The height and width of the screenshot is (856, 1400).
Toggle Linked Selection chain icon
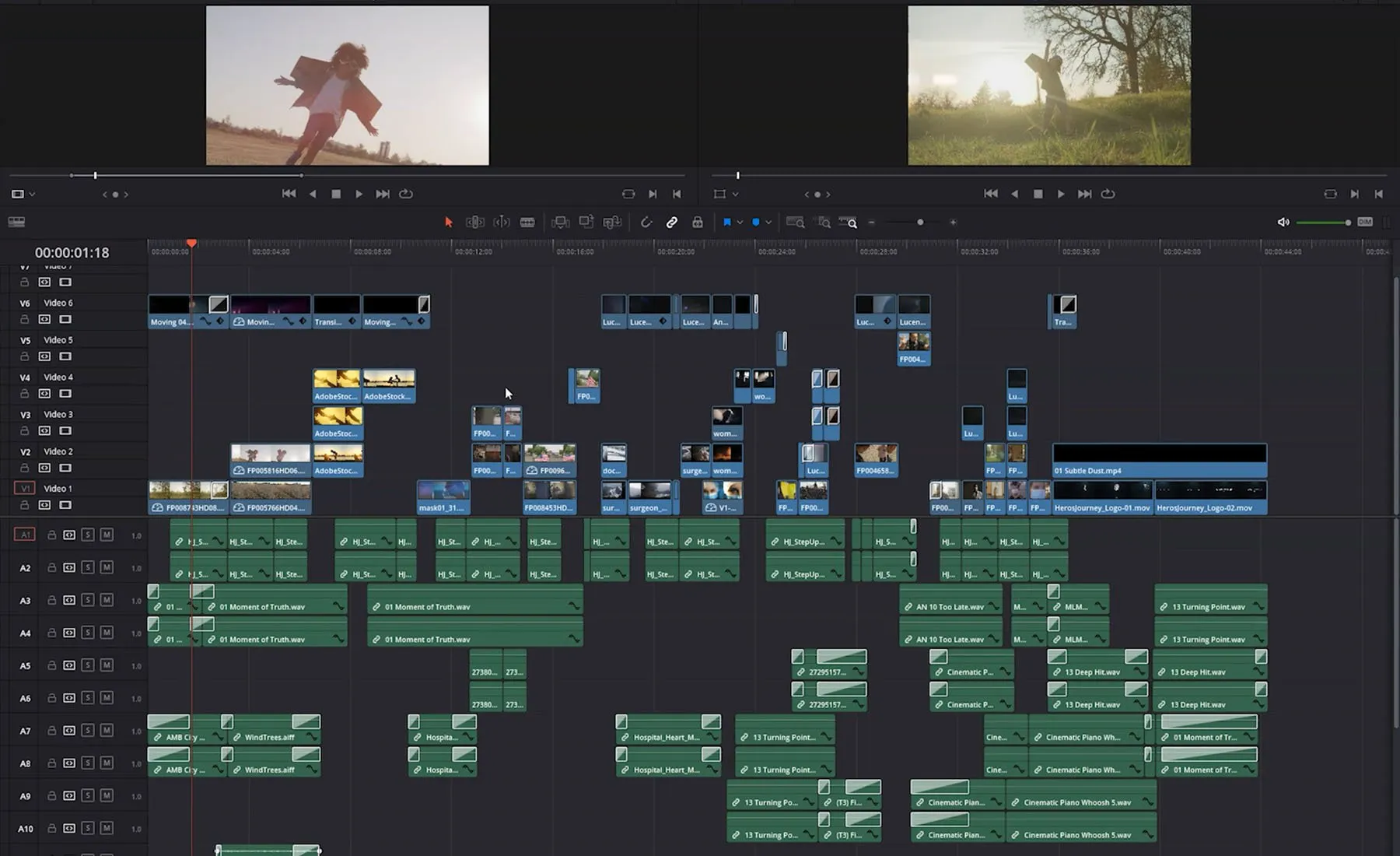[672, 223]
